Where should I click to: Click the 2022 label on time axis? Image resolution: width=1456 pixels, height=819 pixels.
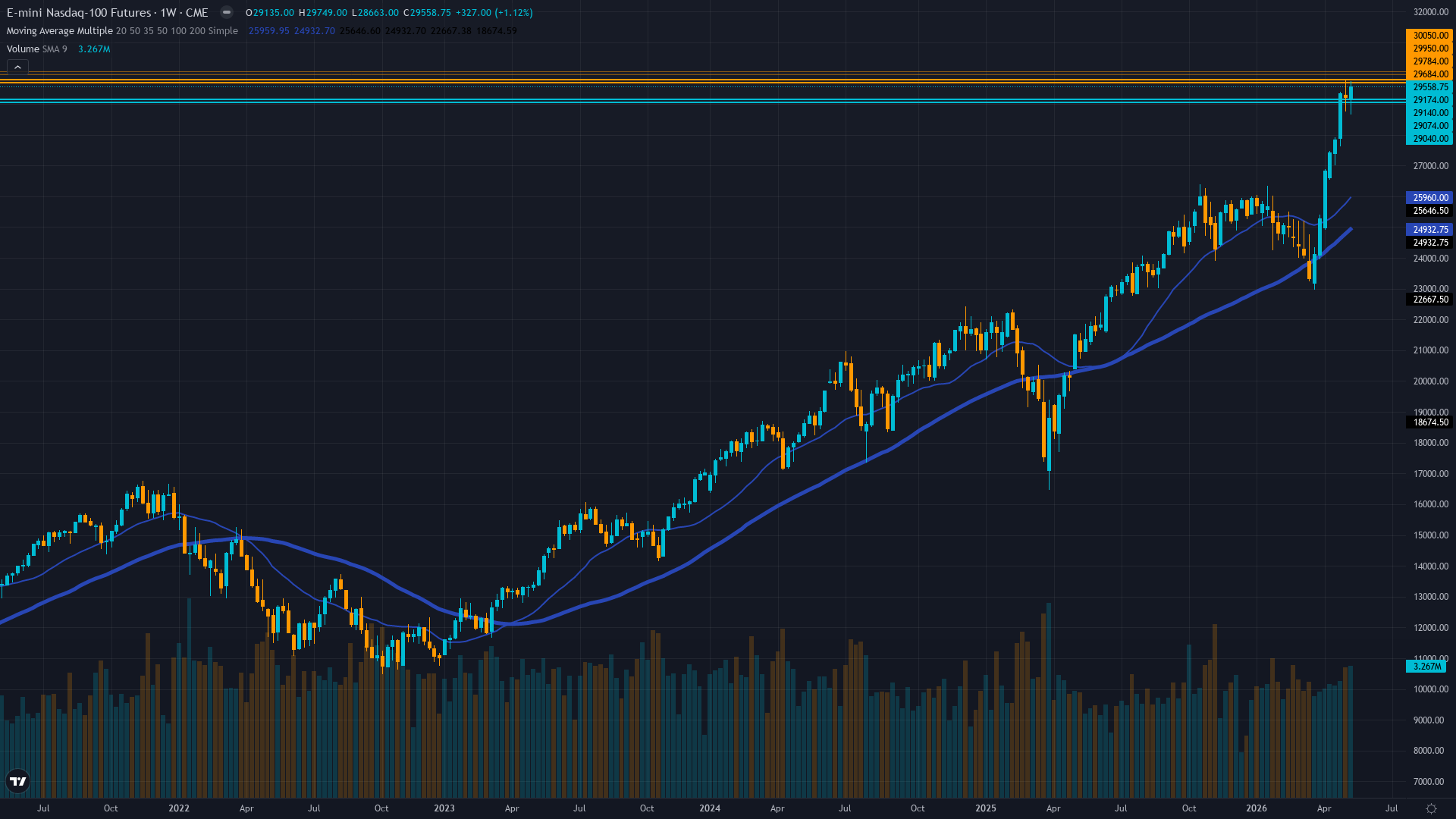(x=179, y=808)
